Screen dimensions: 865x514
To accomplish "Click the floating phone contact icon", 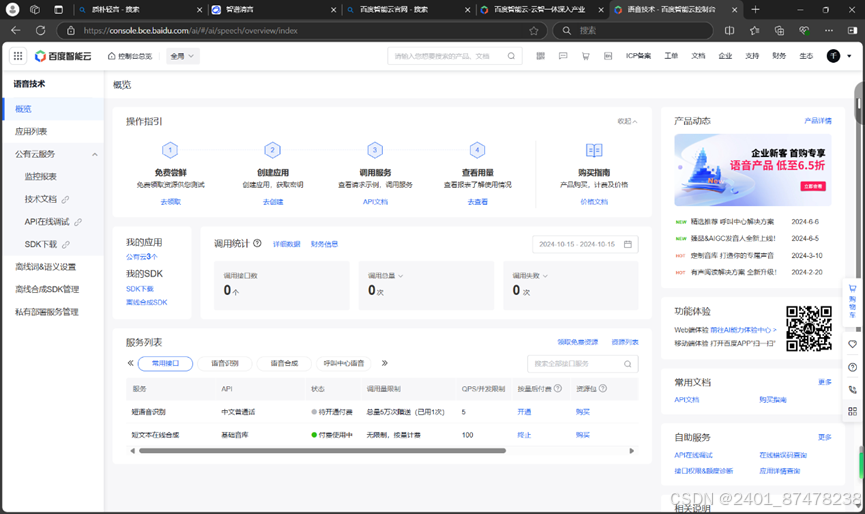I will point(852,389).
